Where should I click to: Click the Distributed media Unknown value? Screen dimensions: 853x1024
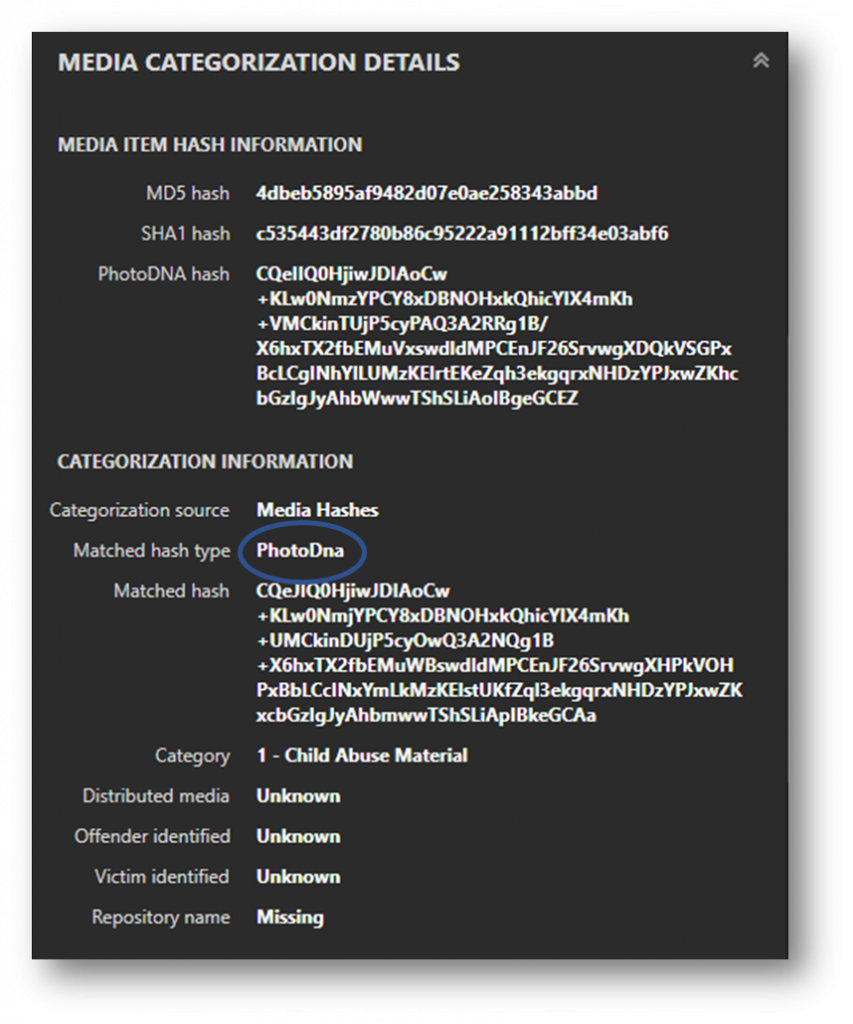[x=297, y=796]
